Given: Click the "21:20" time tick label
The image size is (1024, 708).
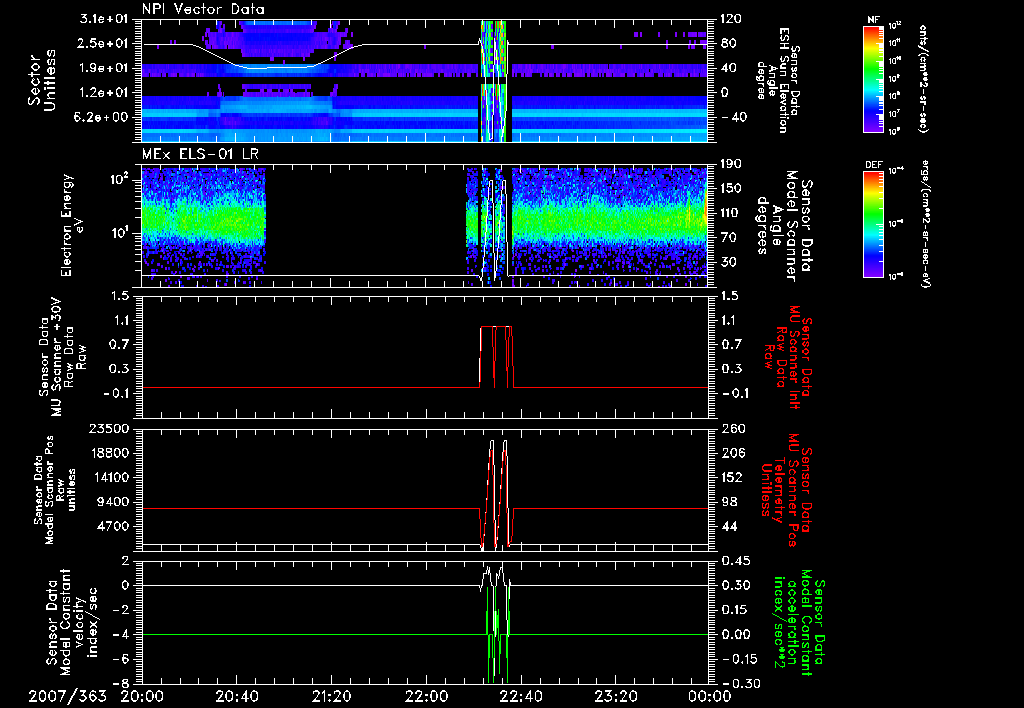Looking at the screenshot, I should point(331,696).
